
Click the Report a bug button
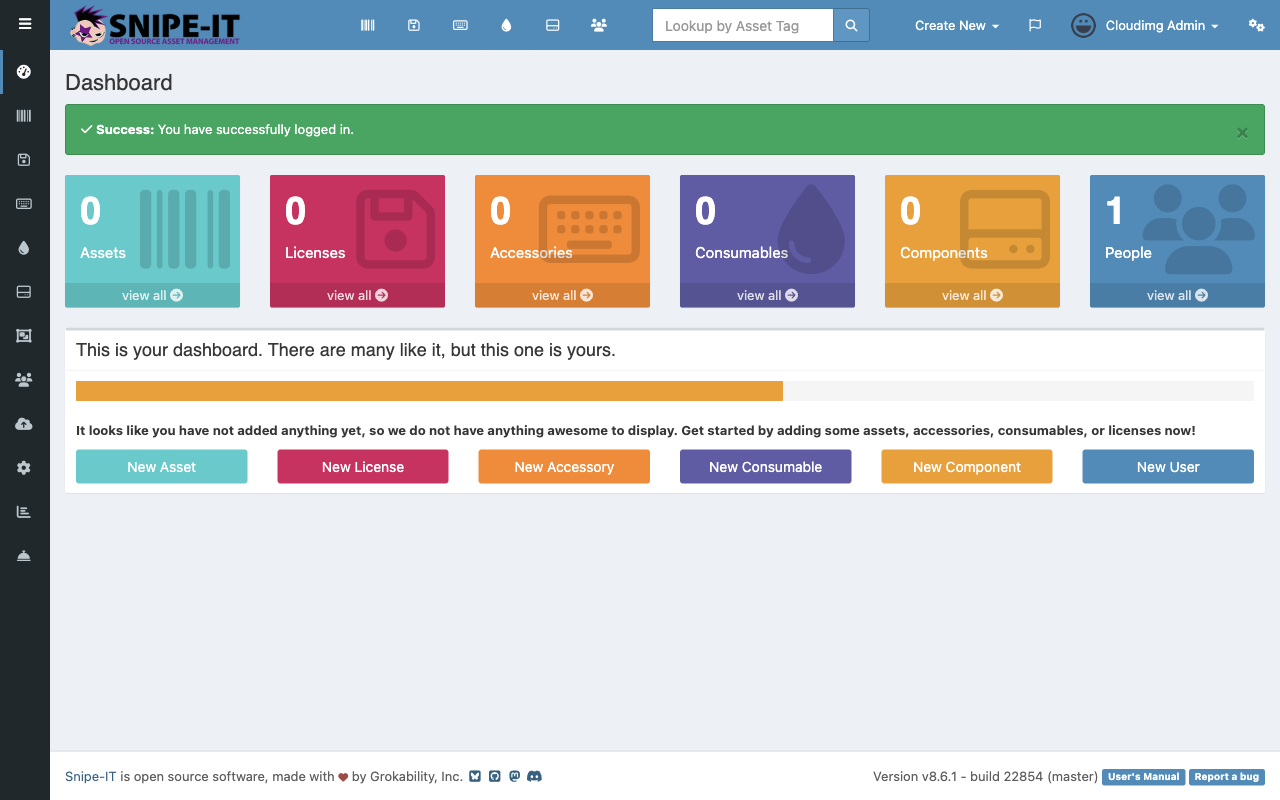pos(1227,777)
